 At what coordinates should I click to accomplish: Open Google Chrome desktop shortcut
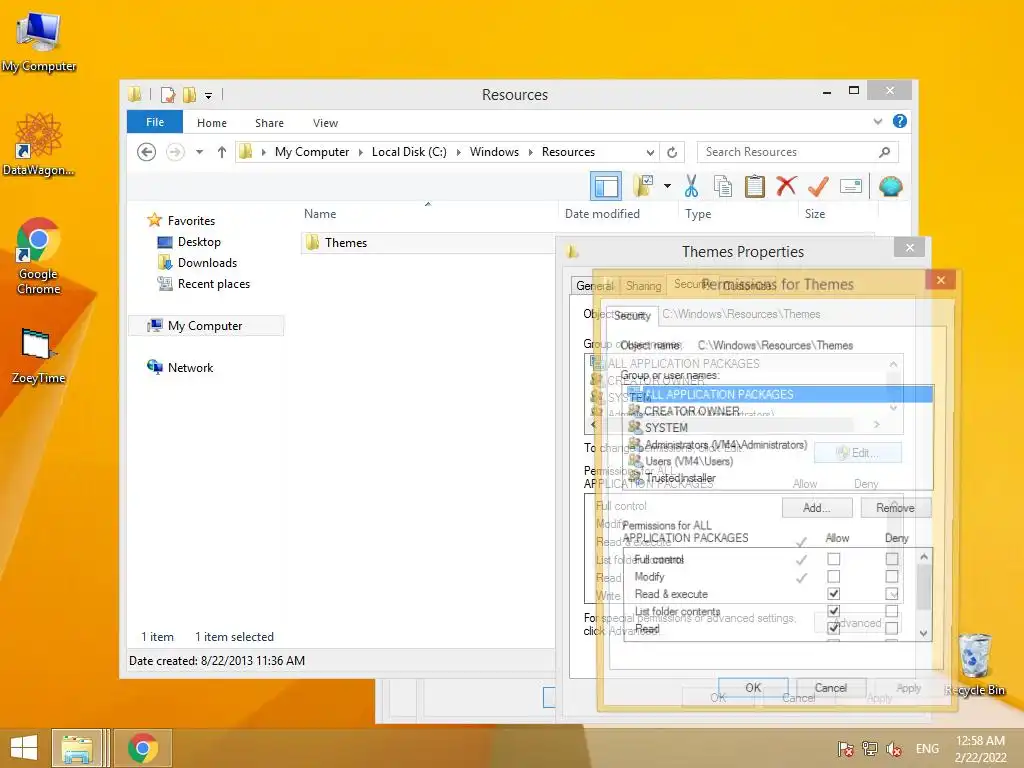tap(39, 256)
